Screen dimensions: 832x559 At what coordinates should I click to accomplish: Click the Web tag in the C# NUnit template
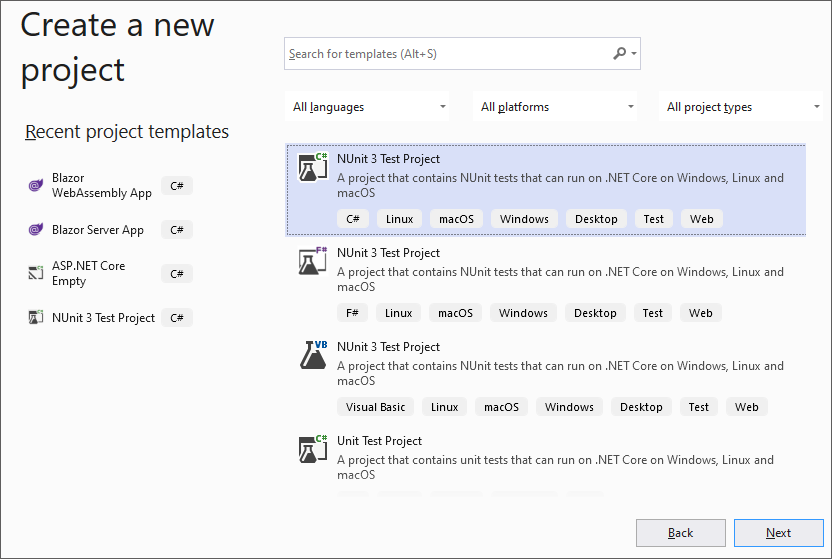click(x=701, y=219)
